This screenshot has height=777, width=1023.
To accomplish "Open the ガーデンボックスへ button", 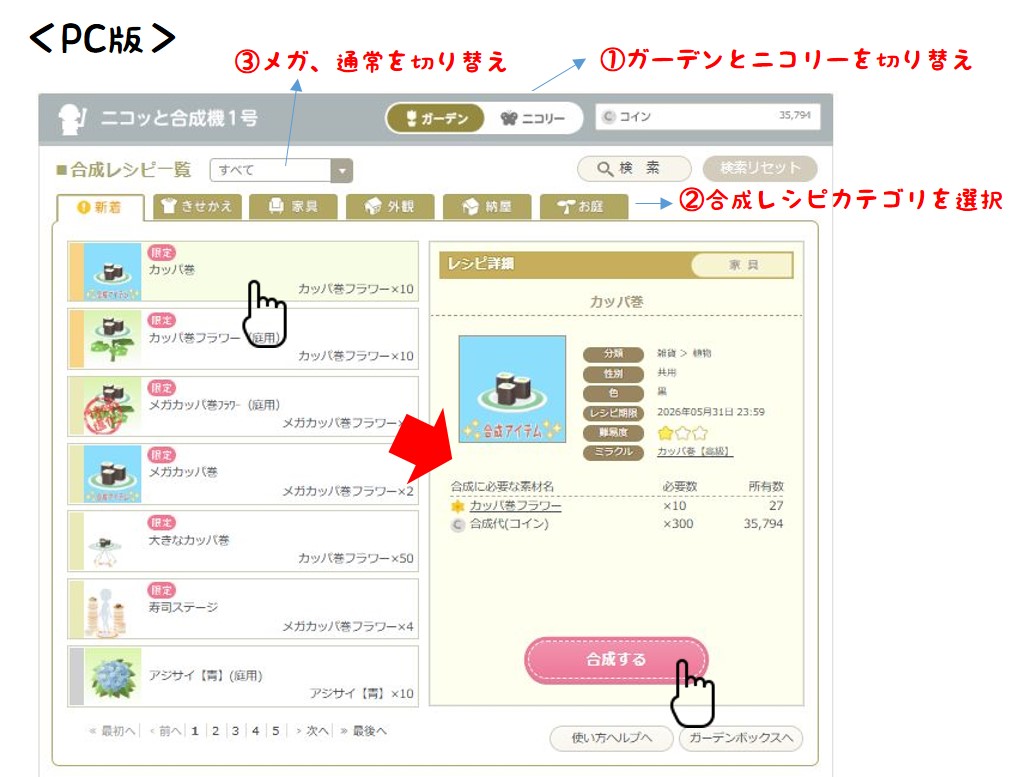I will [741, 739].
